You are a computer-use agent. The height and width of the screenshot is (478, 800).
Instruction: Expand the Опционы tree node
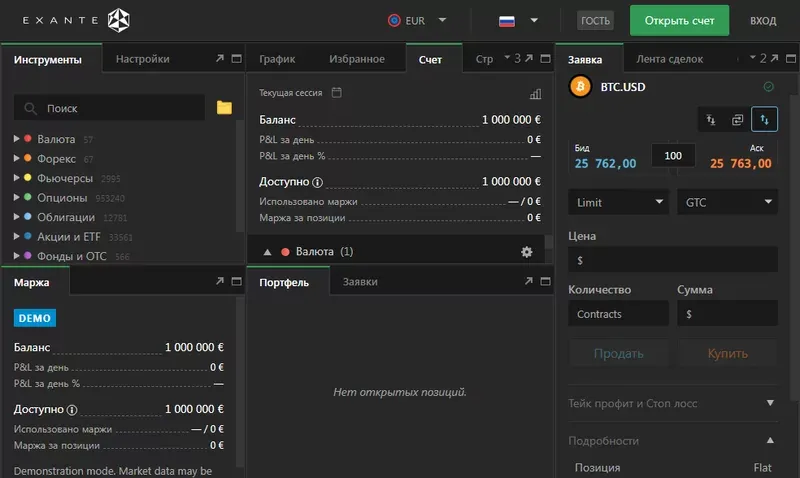(16, 197)
